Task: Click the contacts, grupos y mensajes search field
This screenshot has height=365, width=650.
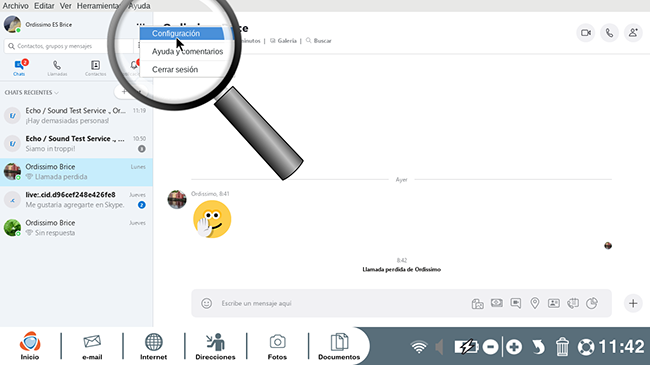Action: pos(68,46)
